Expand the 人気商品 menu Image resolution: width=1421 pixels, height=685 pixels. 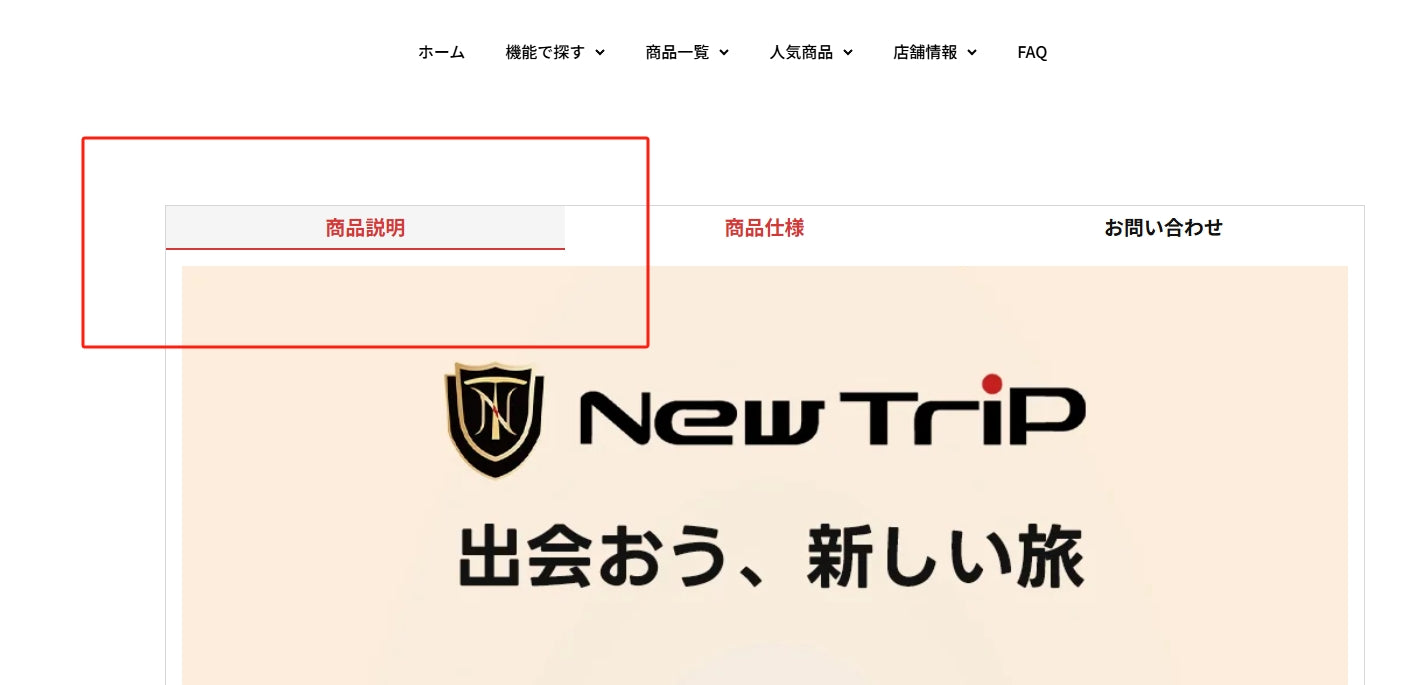(811, 52)
